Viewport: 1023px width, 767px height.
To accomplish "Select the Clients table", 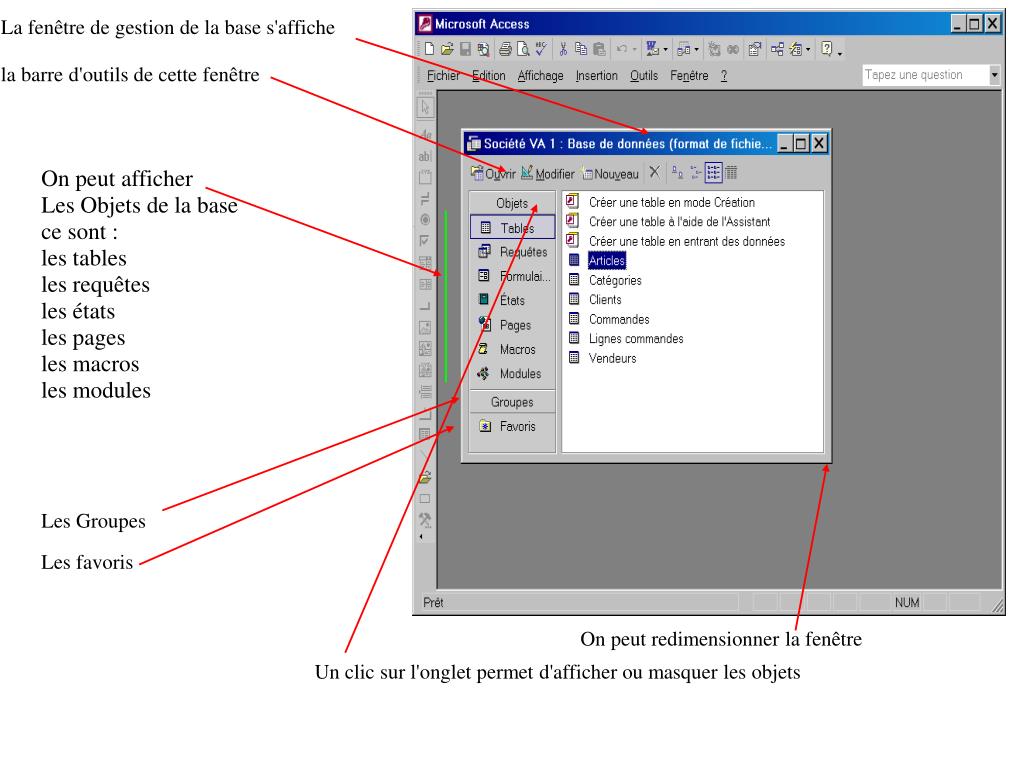I will tap(595, 299).
